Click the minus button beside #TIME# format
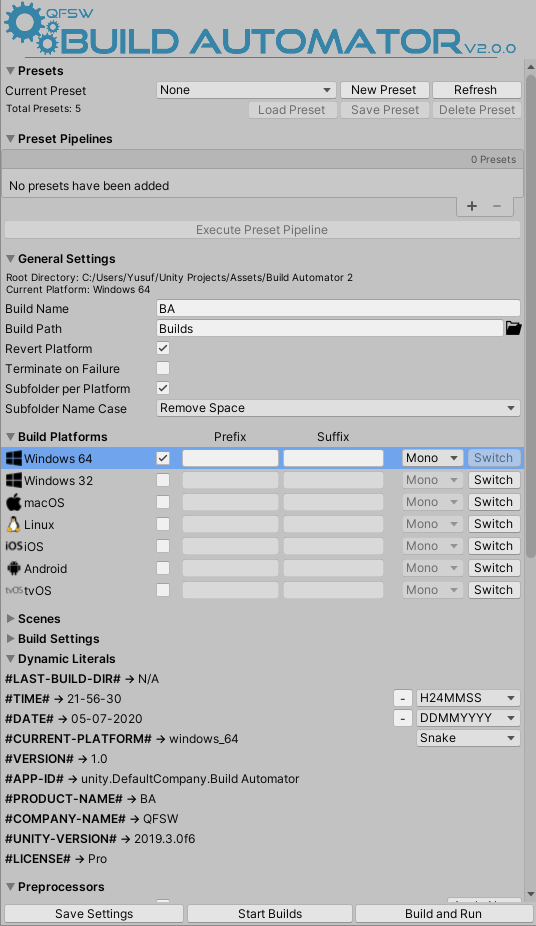The image size is (536, 926). click(403, 698)
